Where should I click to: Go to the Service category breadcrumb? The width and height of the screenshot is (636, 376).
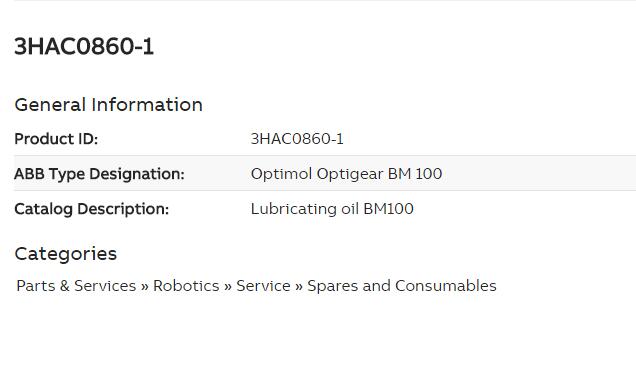tap(263, 286)
